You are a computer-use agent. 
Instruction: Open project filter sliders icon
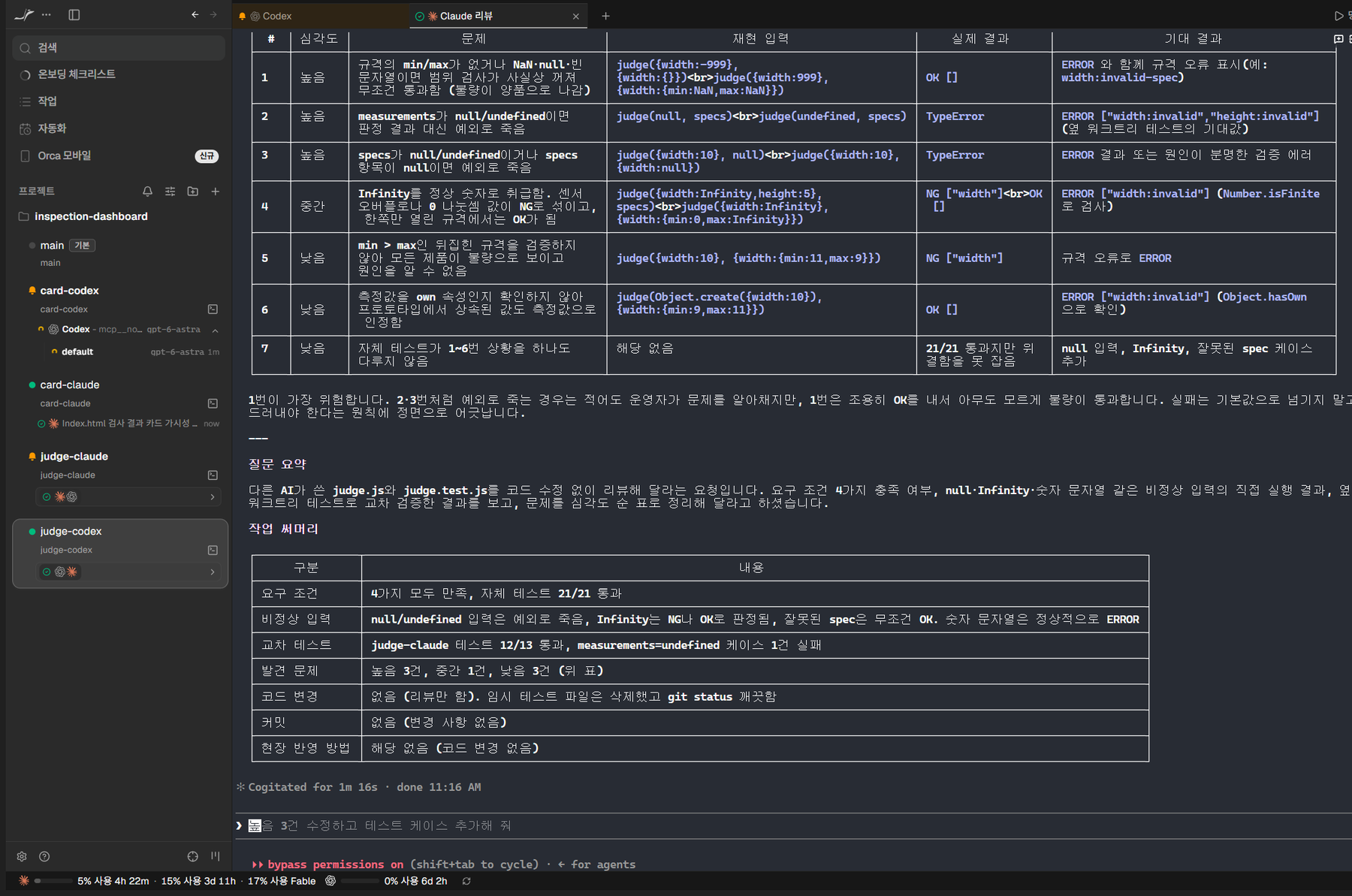pyautogui.click(x=170, y=192)
